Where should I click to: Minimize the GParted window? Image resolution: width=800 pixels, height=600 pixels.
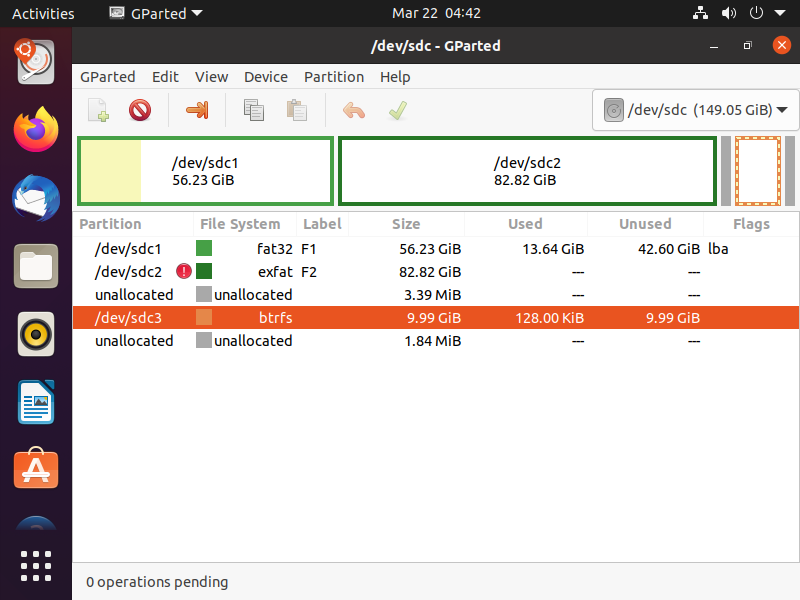tap(714, 46)
